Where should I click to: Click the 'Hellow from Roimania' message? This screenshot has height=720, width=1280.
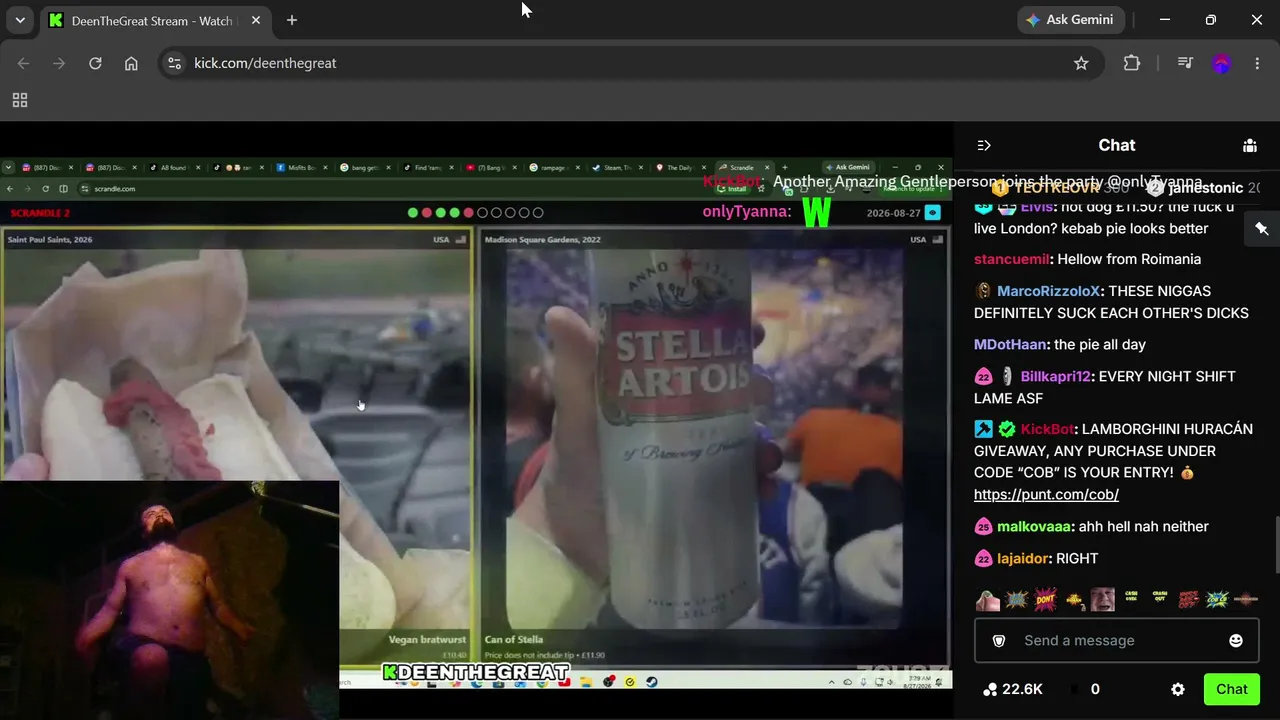pyautogui.click(x=1129, y=259)
